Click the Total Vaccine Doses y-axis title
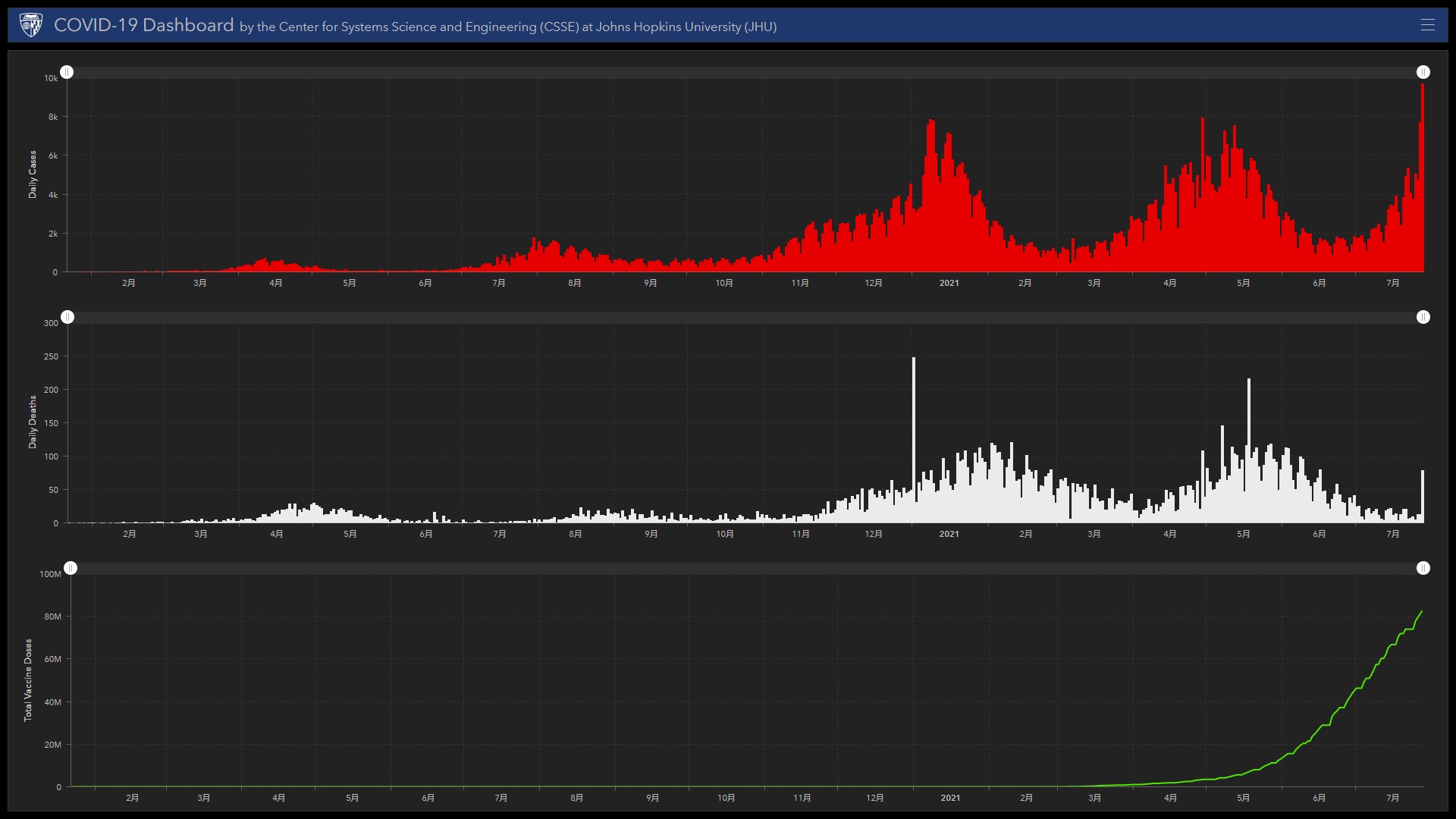 [28, 679]
